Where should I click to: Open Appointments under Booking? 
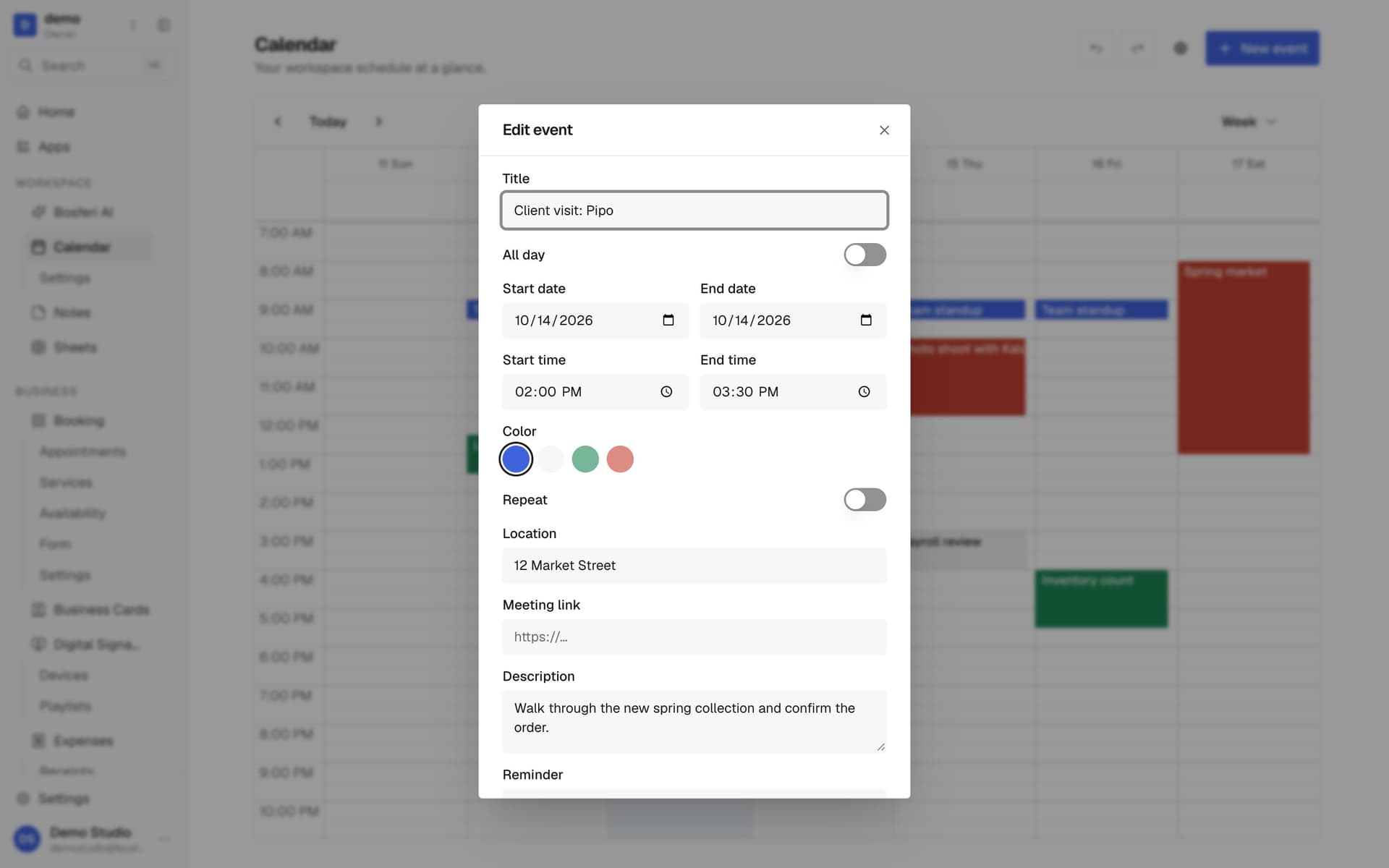point(82,451)
